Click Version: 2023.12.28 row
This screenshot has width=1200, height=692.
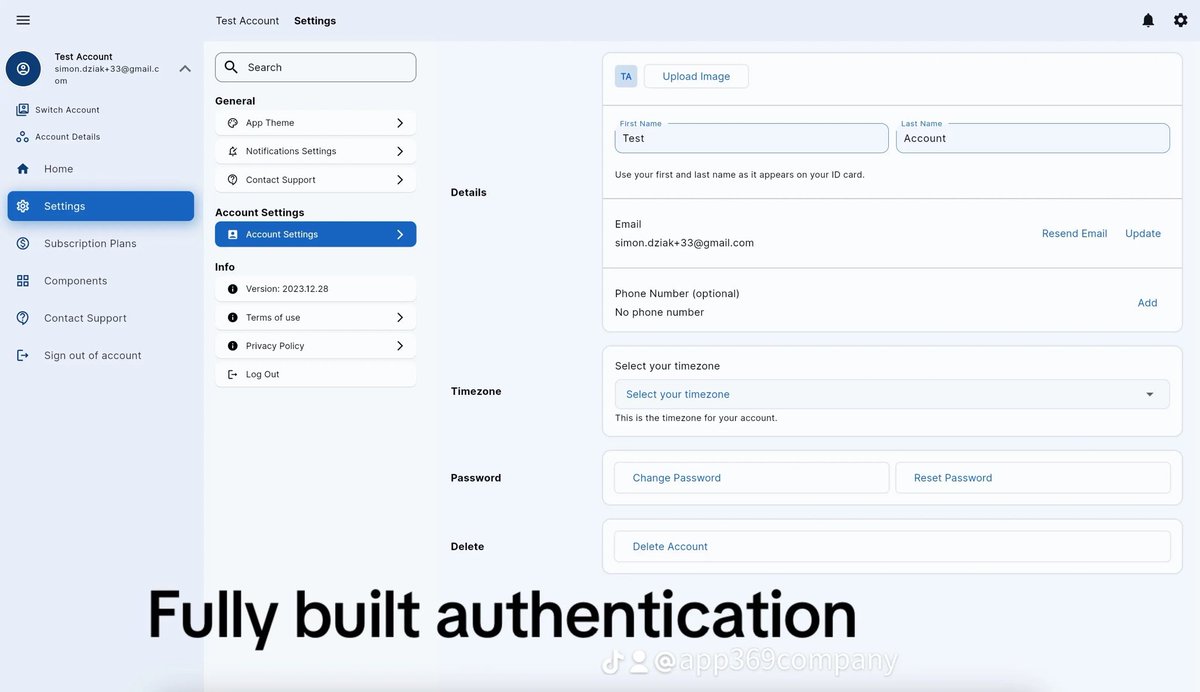pos(315,289)
